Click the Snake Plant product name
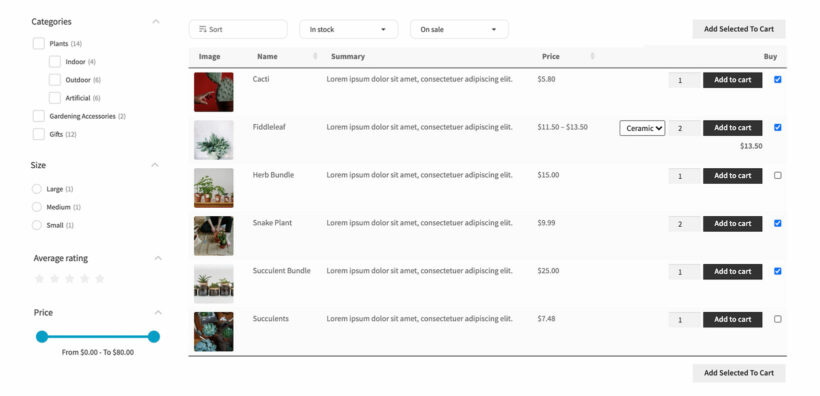 click(272, 223)
